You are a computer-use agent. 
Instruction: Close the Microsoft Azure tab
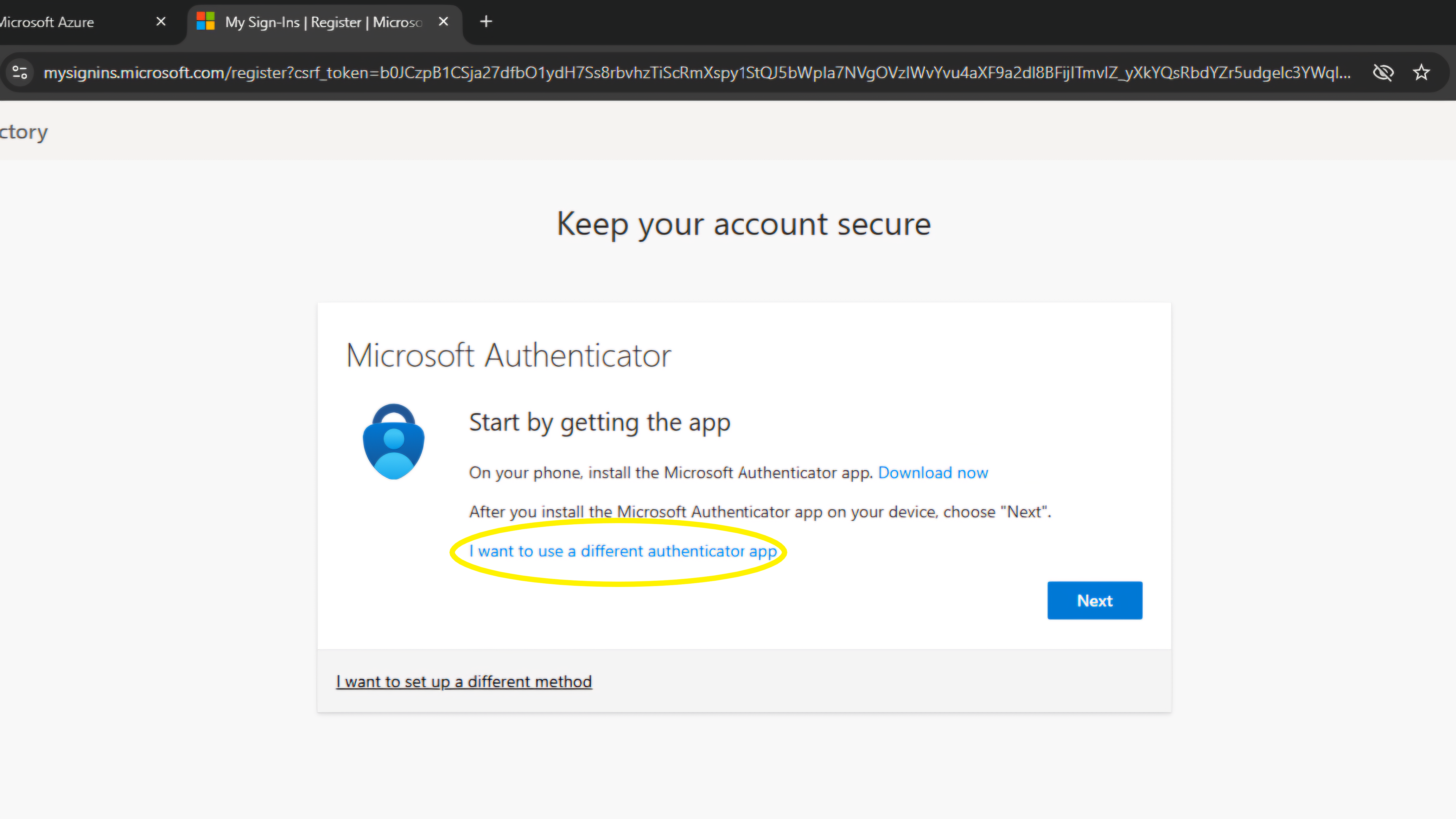pyautogui.click(x=160, y=21)
